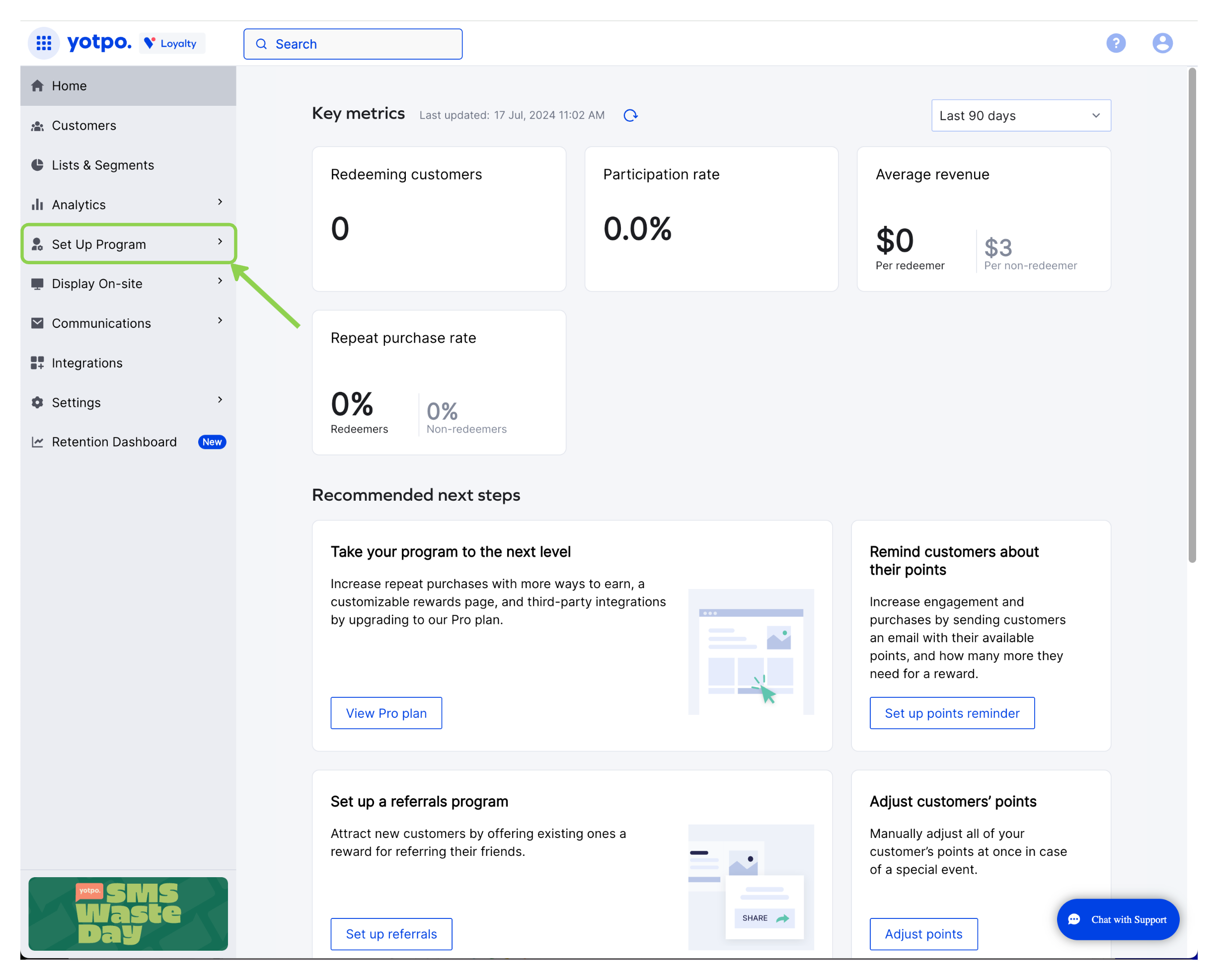Refresh key metrics with the reload icon

pos(630,115)
